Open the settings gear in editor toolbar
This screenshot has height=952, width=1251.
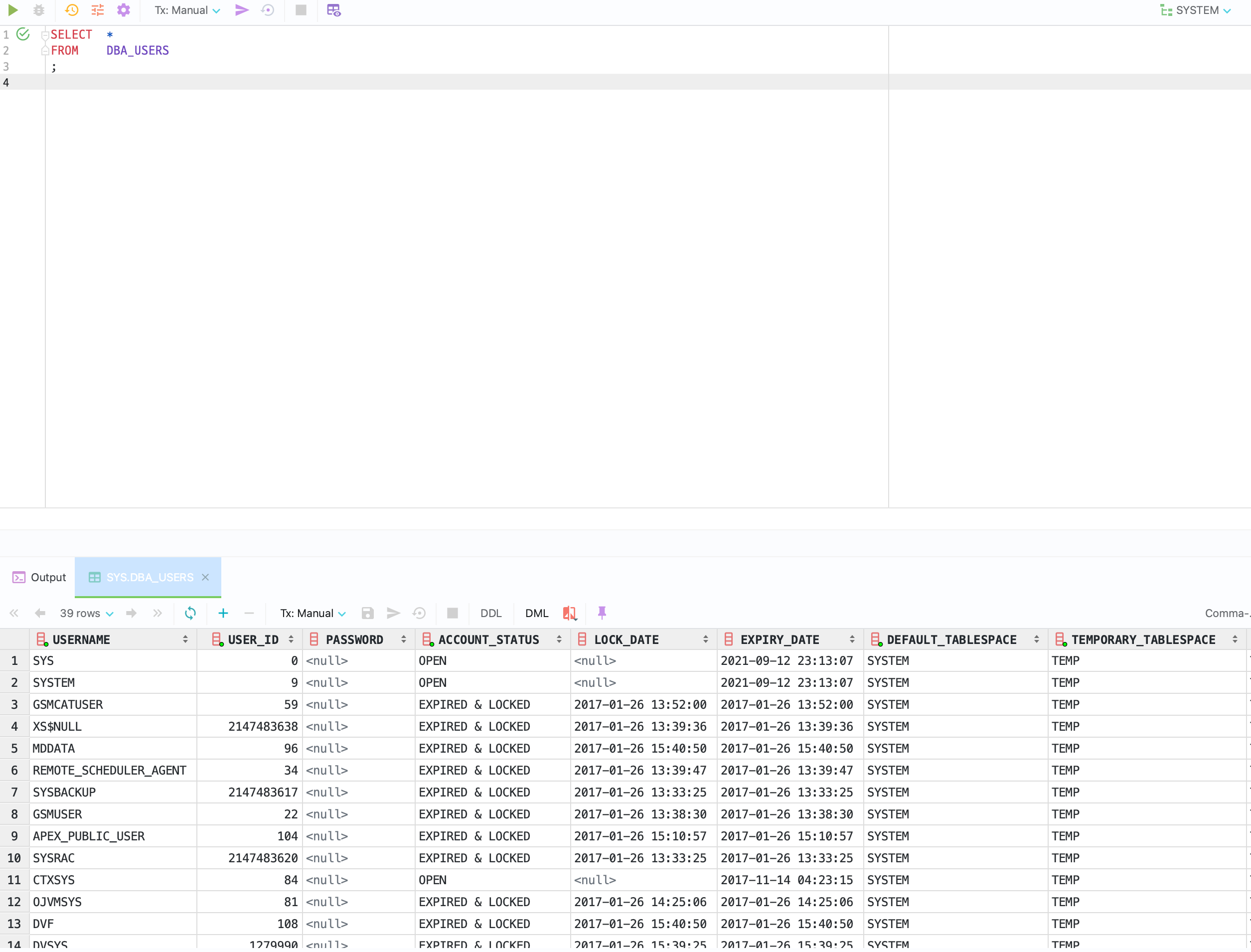tap(124, 10)
